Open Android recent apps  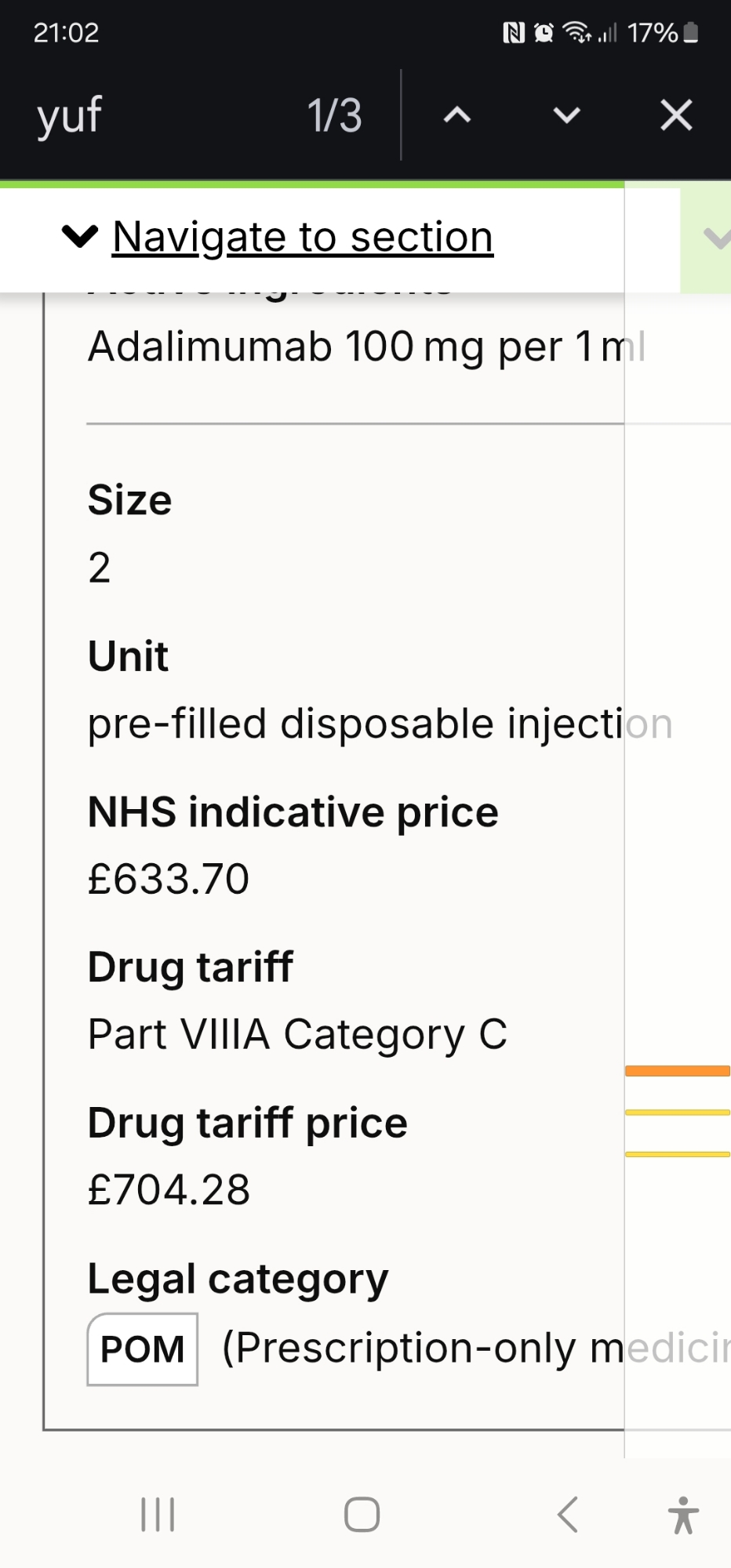(158, 1514)
